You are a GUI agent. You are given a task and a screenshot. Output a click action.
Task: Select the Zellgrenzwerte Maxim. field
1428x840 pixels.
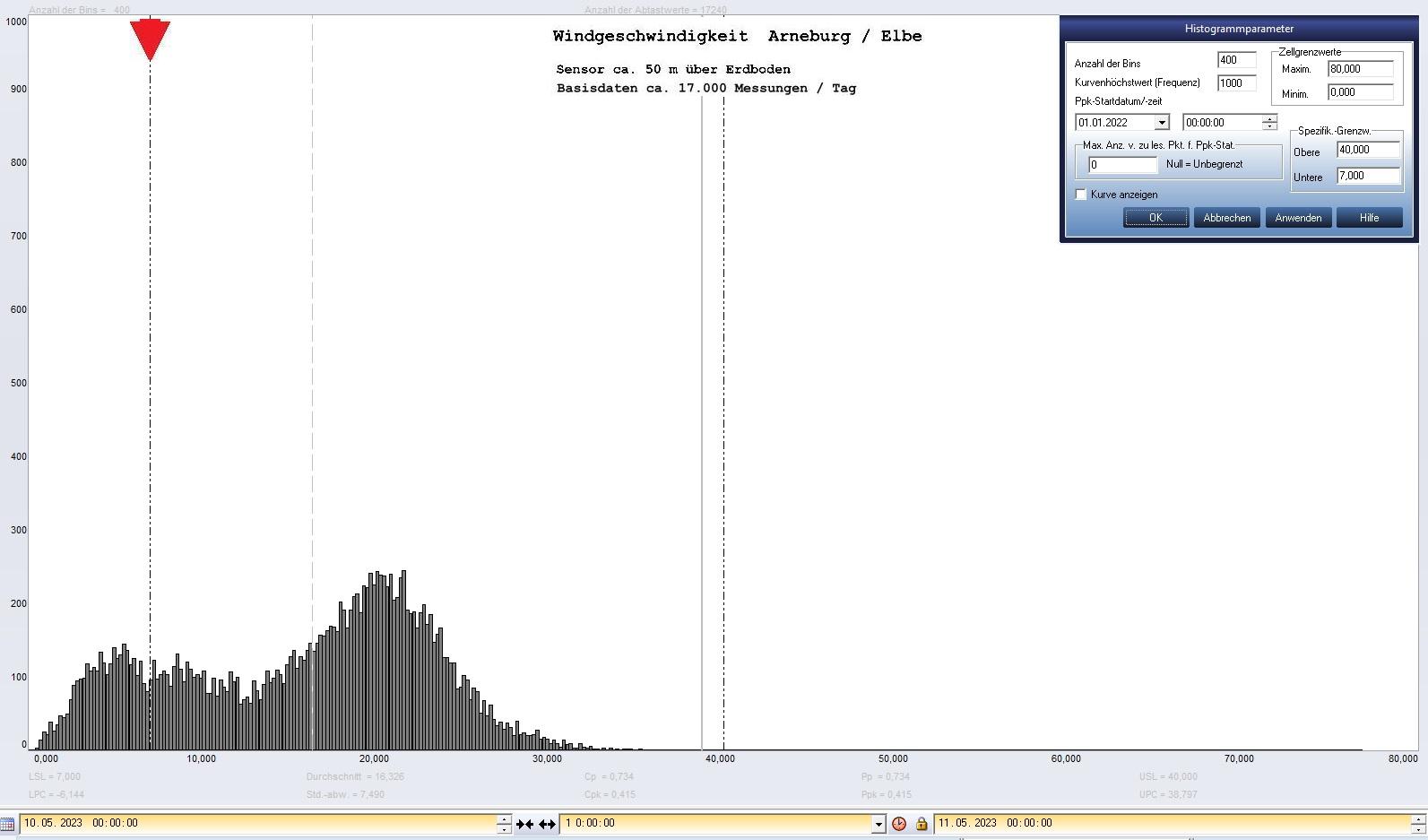pyautogui.click(x=1360, y=69)
